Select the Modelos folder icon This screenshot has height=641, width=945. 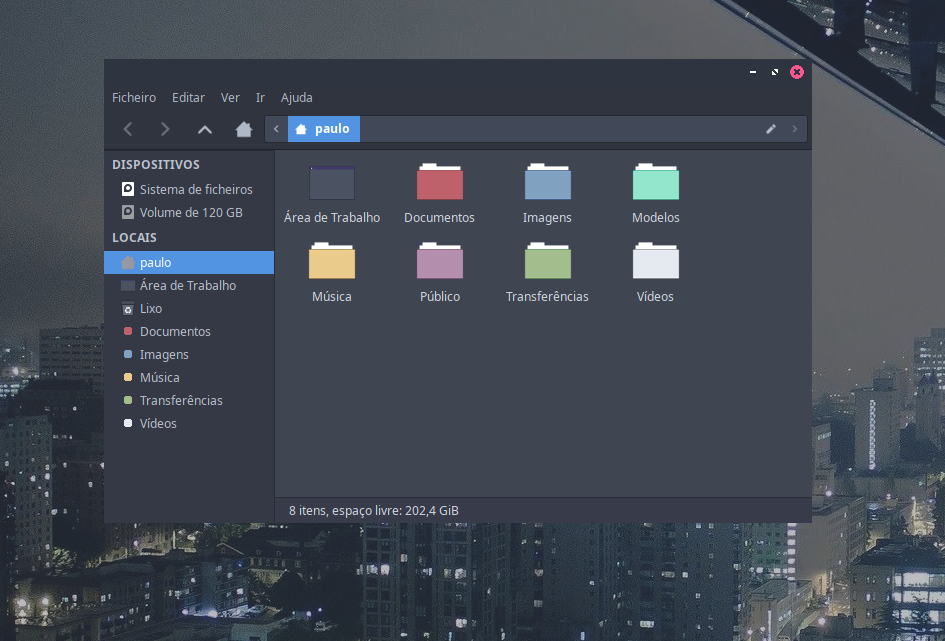(x=655, y=183)
